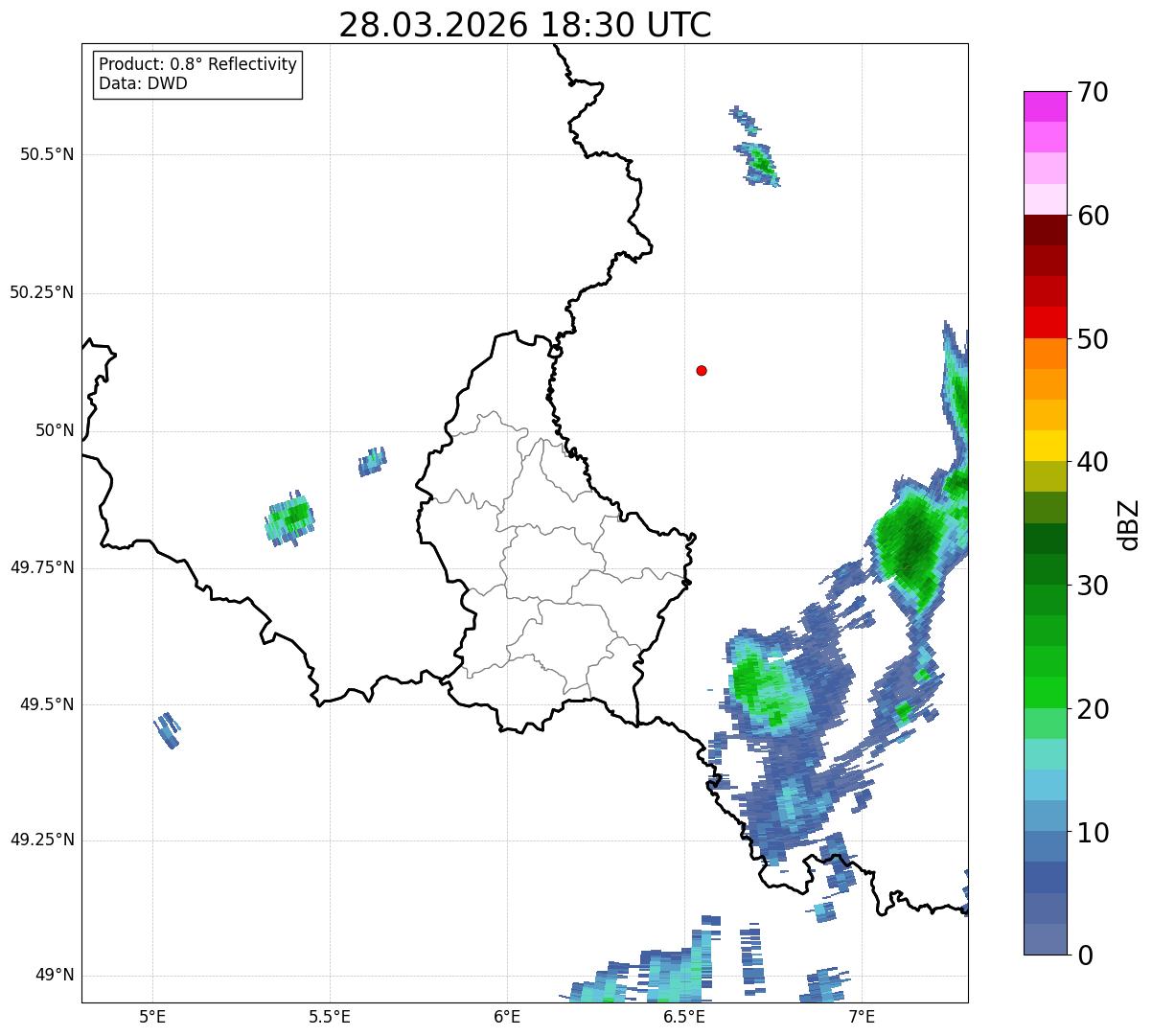Click the orange colorbar segment below 50
Viewport: 1152px width, 1036px height.
[x=1045, y=354]
